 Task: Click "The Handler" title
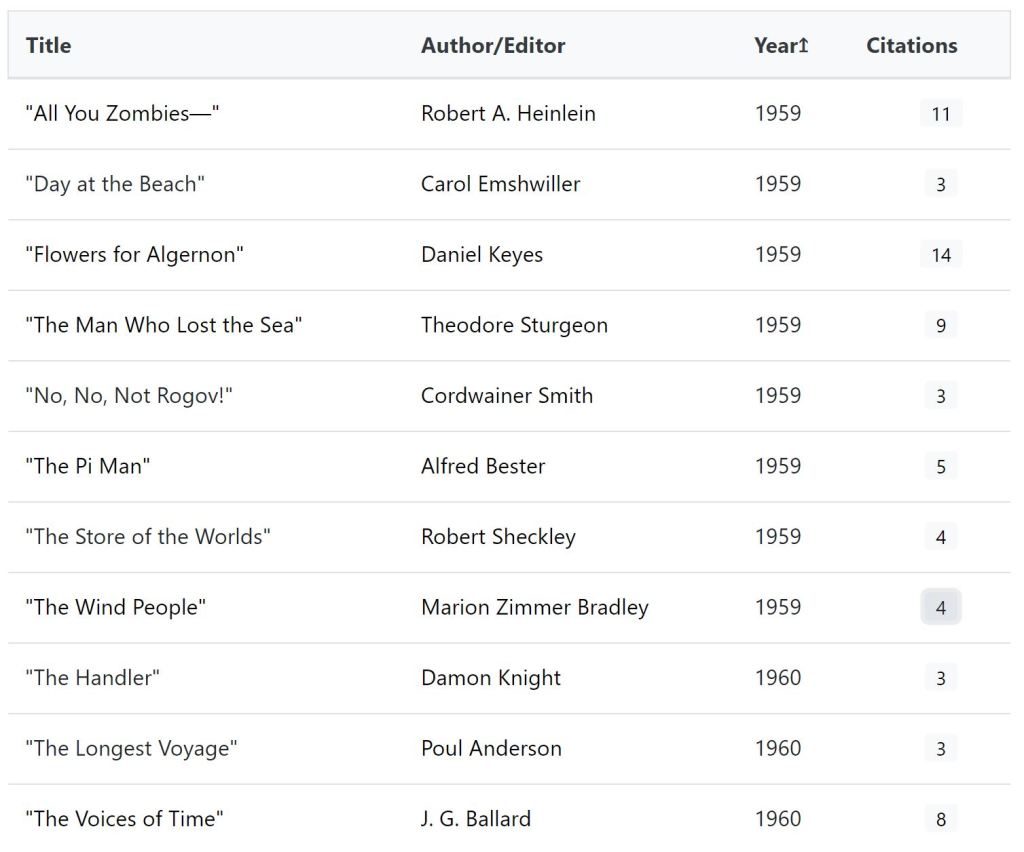[92, 678]
